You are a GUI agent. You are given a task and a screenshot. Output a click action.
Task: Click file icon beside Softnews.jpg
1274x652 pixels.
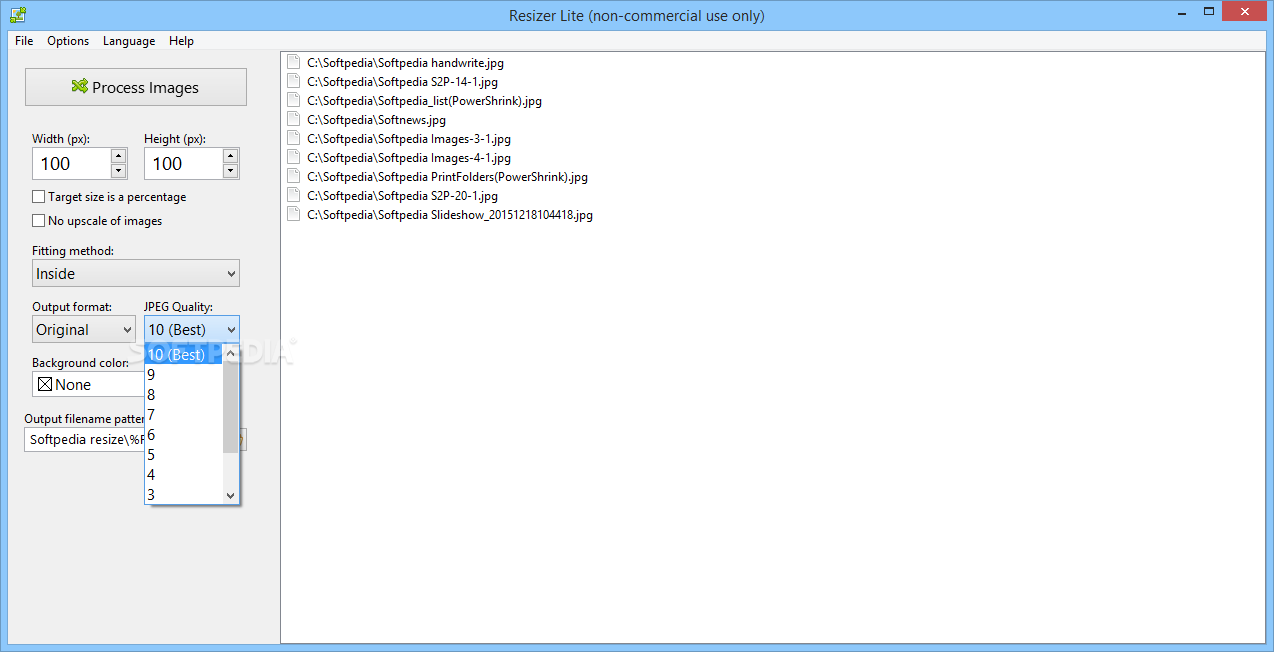click(293, 119)
